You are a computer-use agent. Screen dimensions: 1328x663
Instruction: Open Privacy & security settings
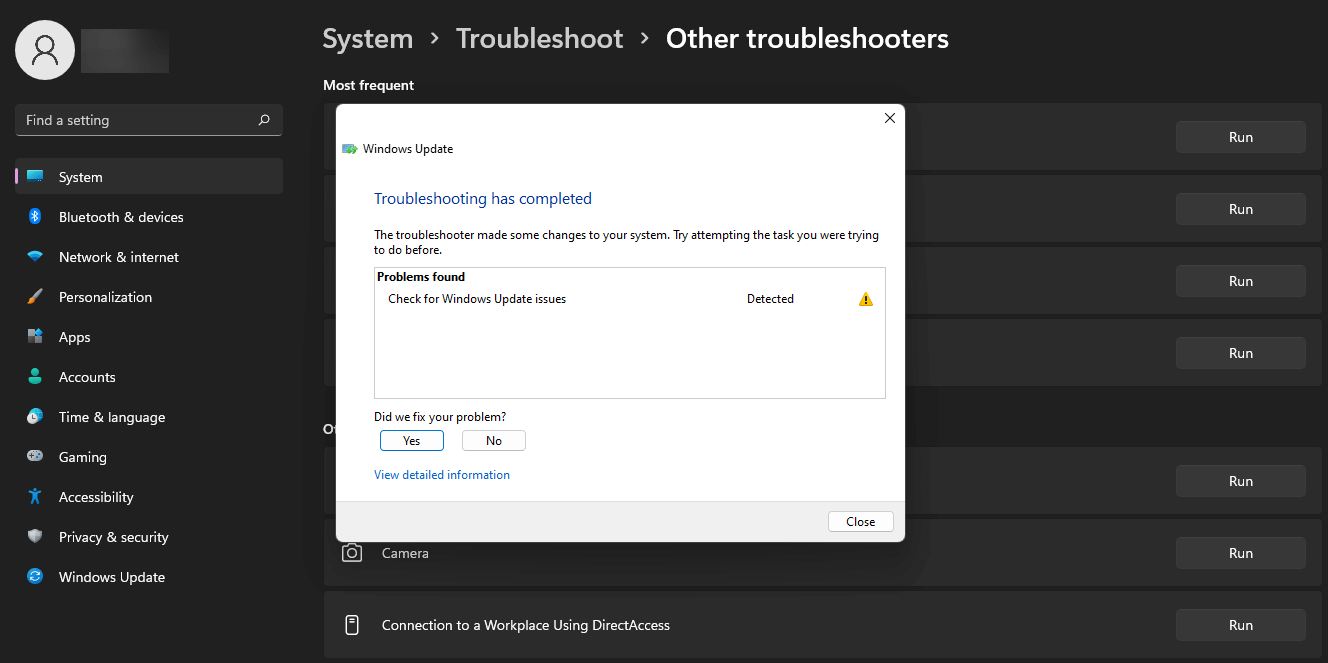click(x=149, y=537)
